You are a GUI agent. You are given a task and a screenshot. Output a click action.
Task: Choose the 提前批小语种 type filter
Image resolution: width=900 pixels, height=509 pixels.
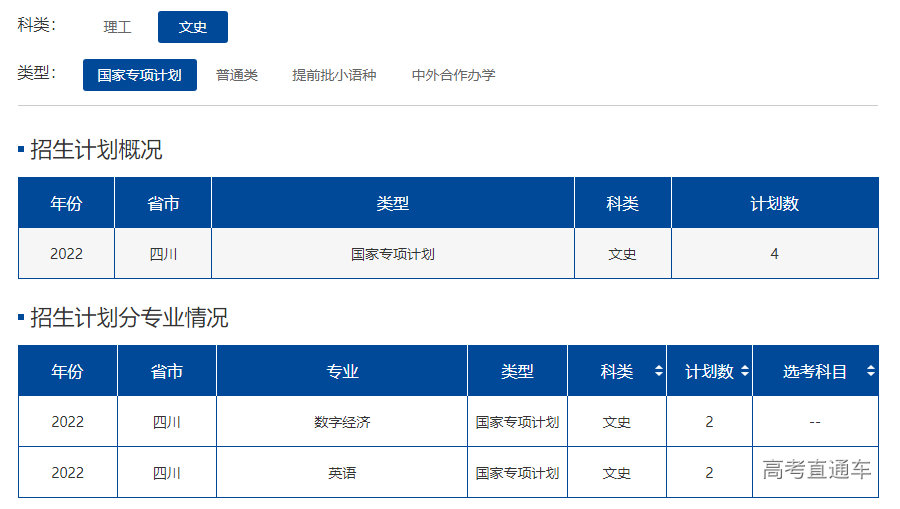[x=334, y=75]
